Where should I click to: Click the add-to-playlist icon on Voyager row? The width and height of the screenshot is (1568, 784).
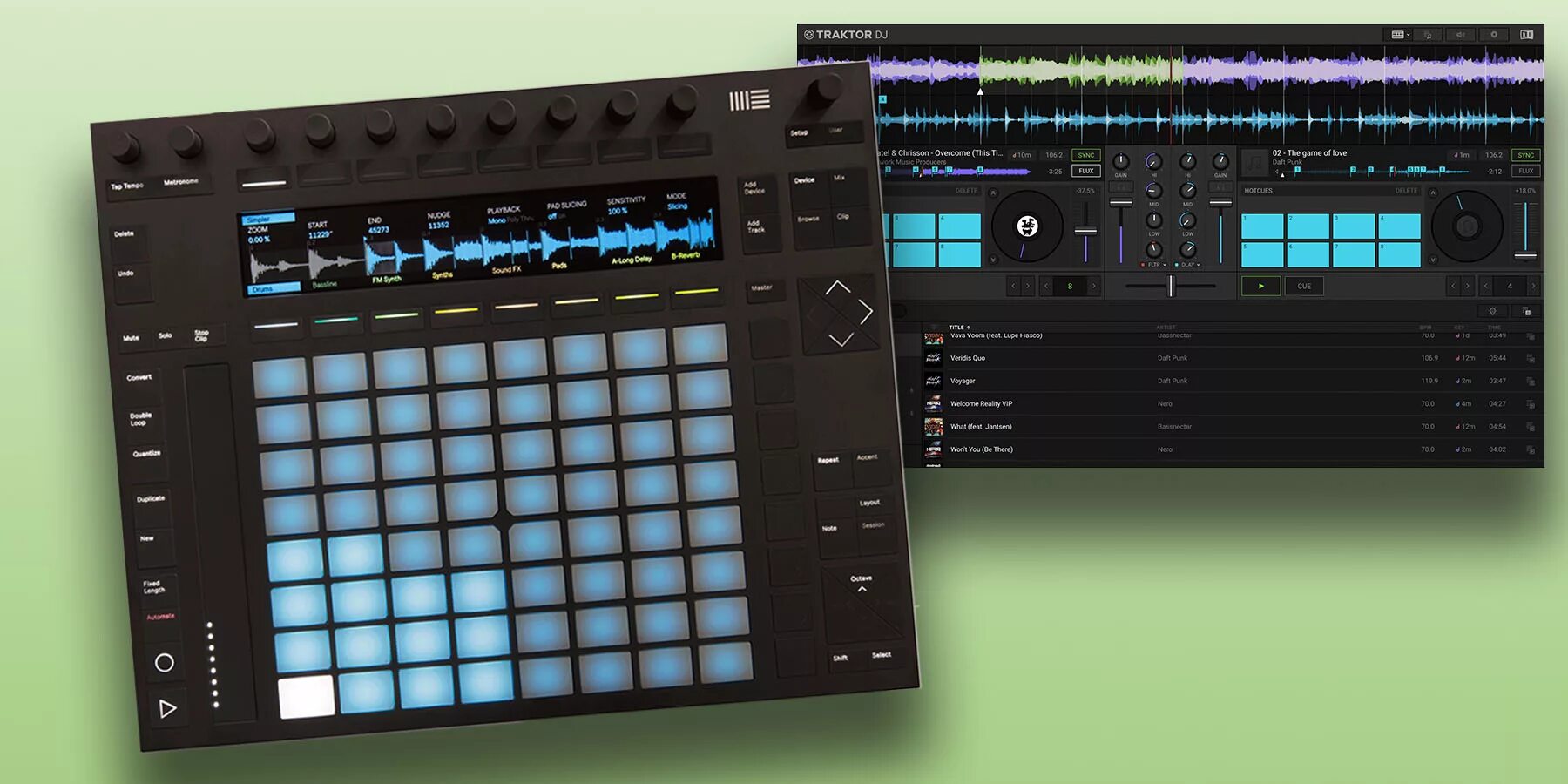coord(1531,381)
